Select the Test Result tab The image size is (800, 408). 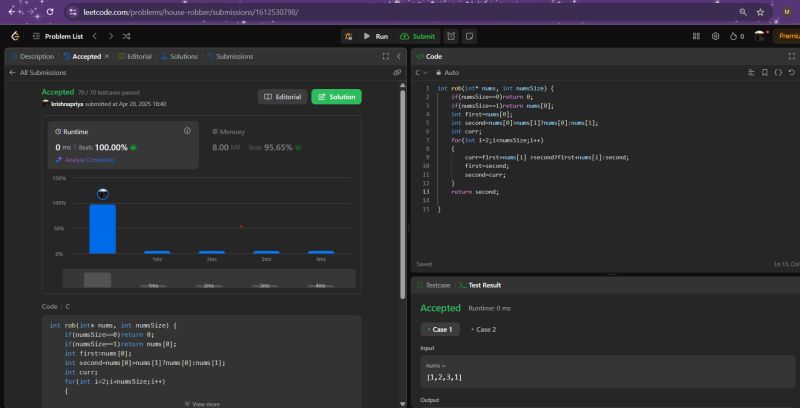(480, 286)
